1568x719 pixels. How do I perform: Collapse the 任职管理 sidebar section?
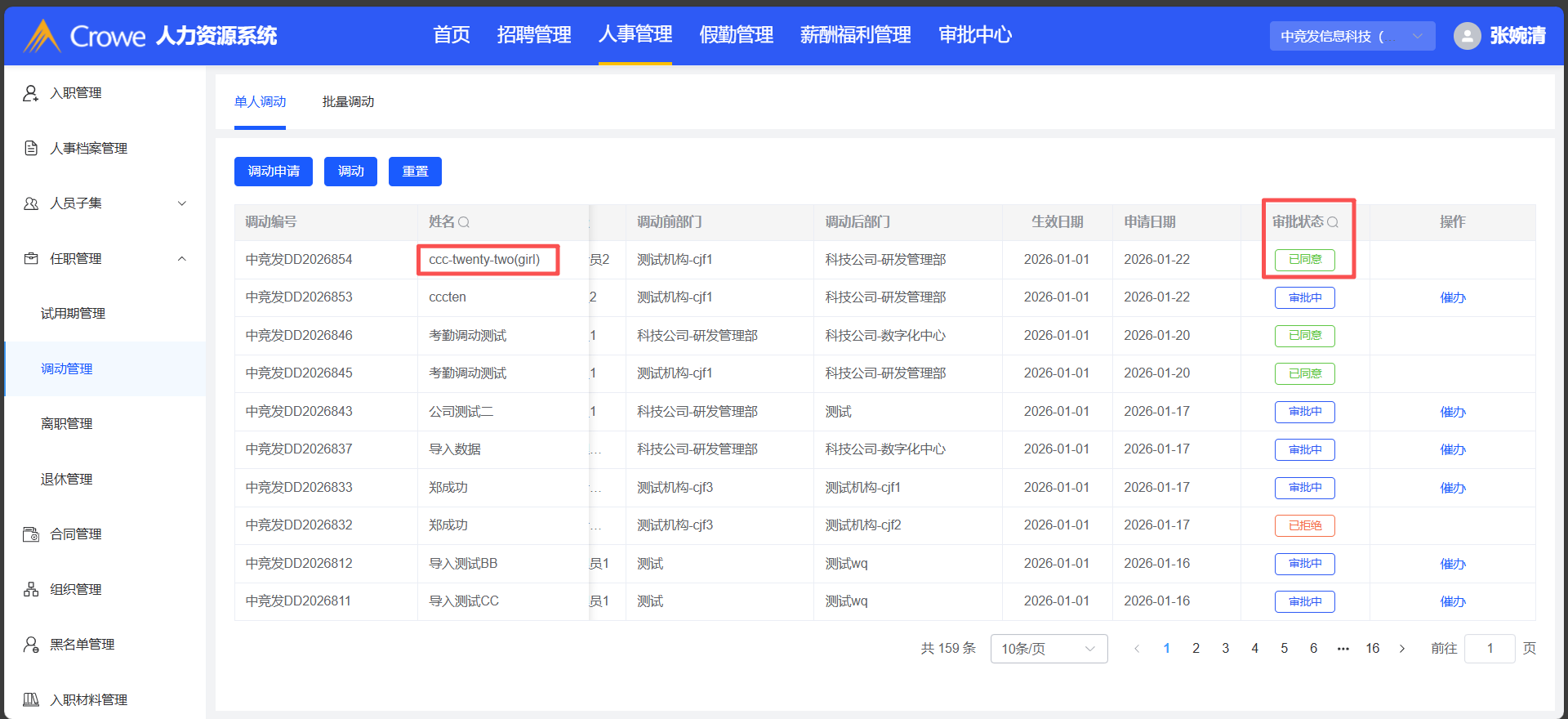coord(182,259)
